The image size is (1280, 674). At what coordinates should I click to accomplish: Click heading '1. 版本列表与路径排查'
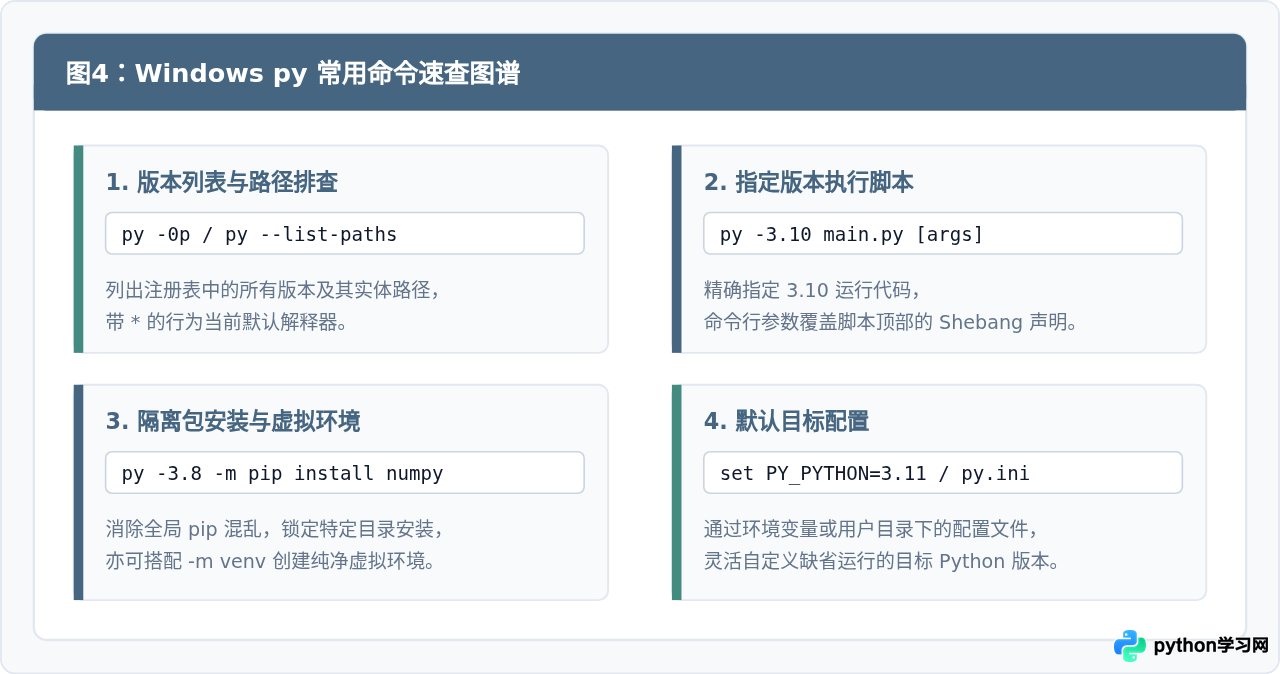tap(222, 182)
